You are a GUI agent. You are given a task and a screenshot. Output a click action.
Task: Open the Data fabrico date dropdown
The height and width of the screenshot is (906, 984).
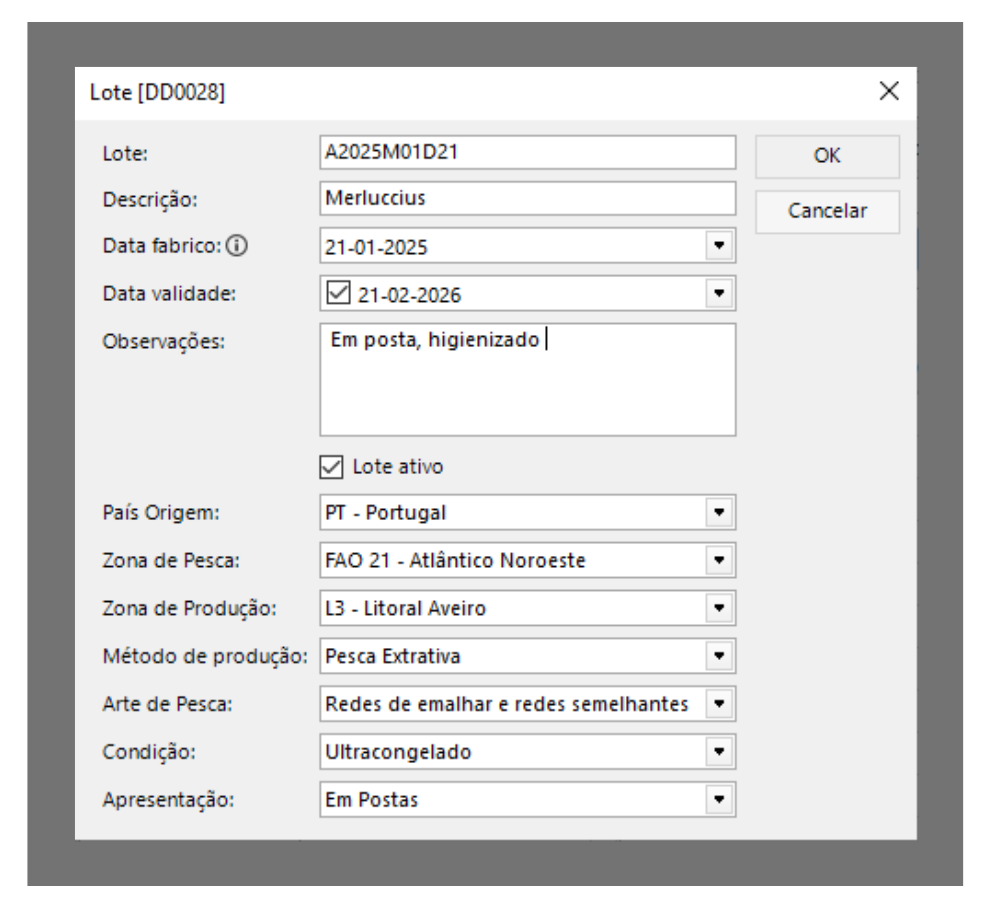point(717,245)
